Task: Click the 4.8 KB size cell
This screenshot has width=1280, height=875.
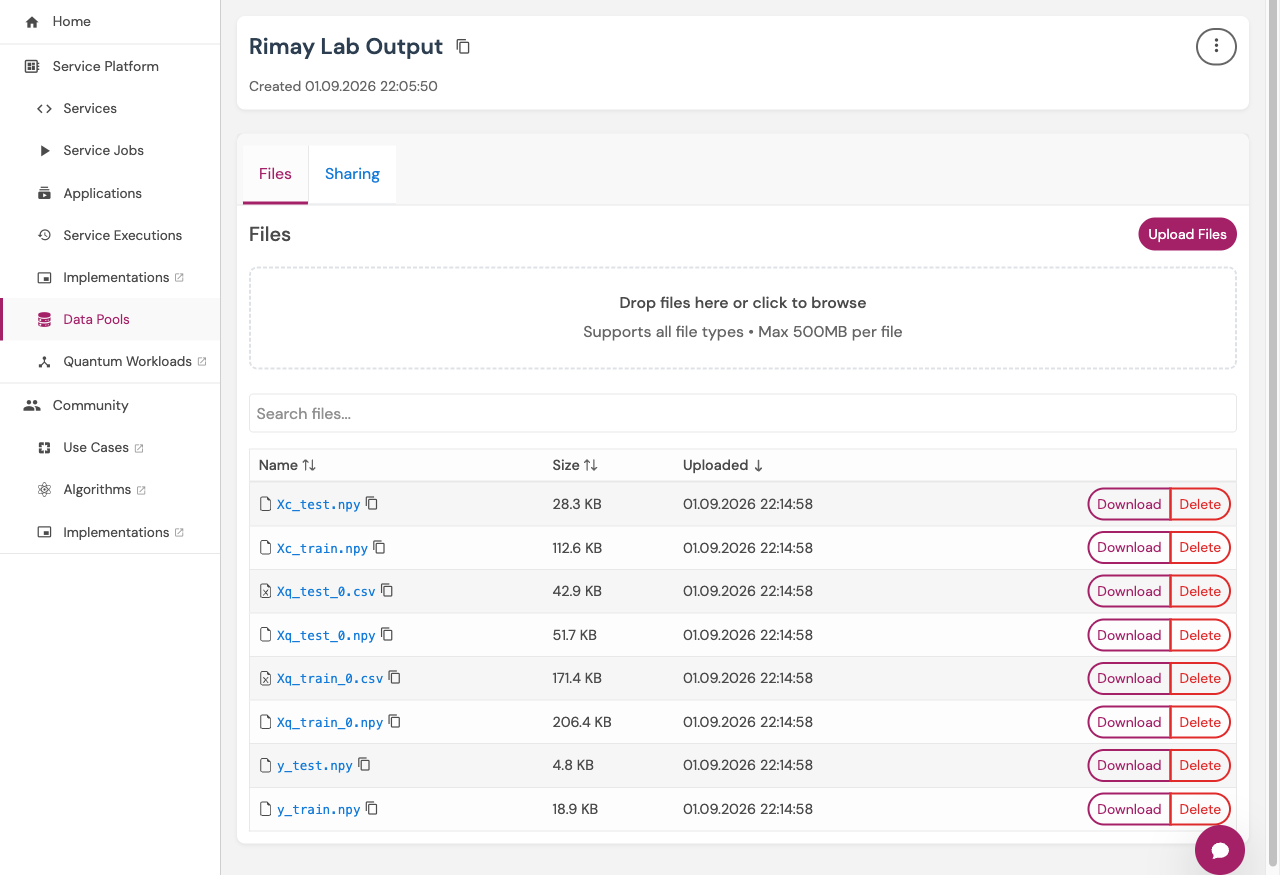Action: point(573,765)
